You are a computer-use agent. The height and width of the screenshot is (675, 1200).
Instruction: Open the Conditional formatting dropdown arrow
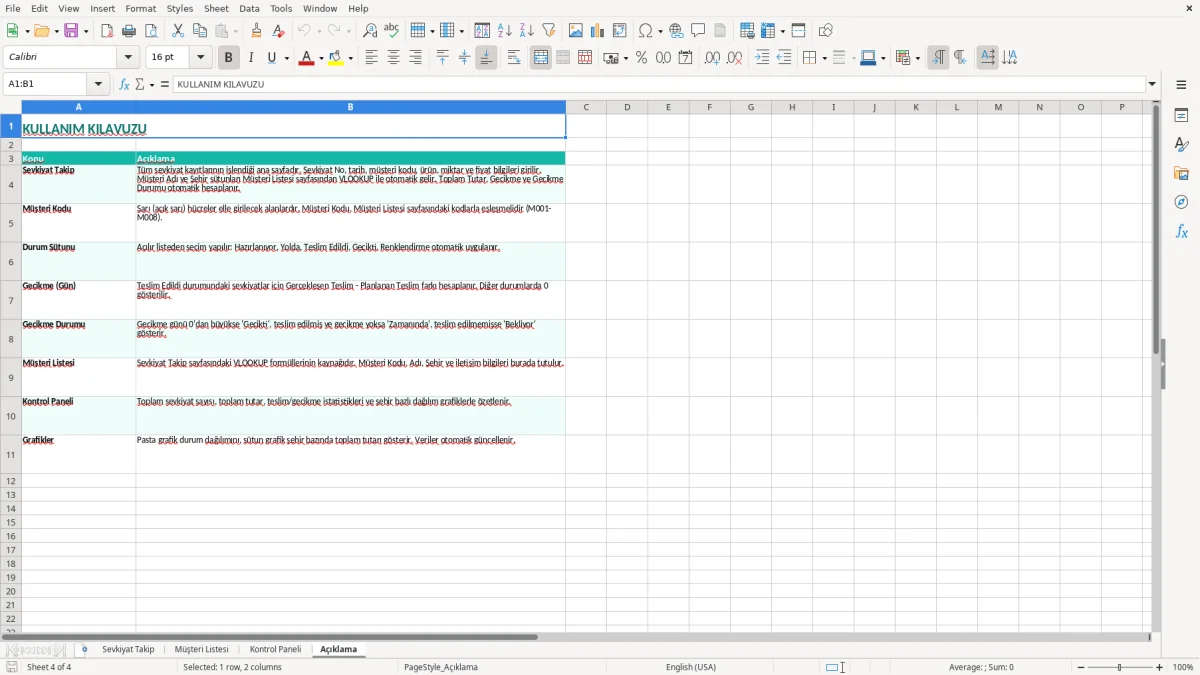pyautogui.click(x=917, y=58)
